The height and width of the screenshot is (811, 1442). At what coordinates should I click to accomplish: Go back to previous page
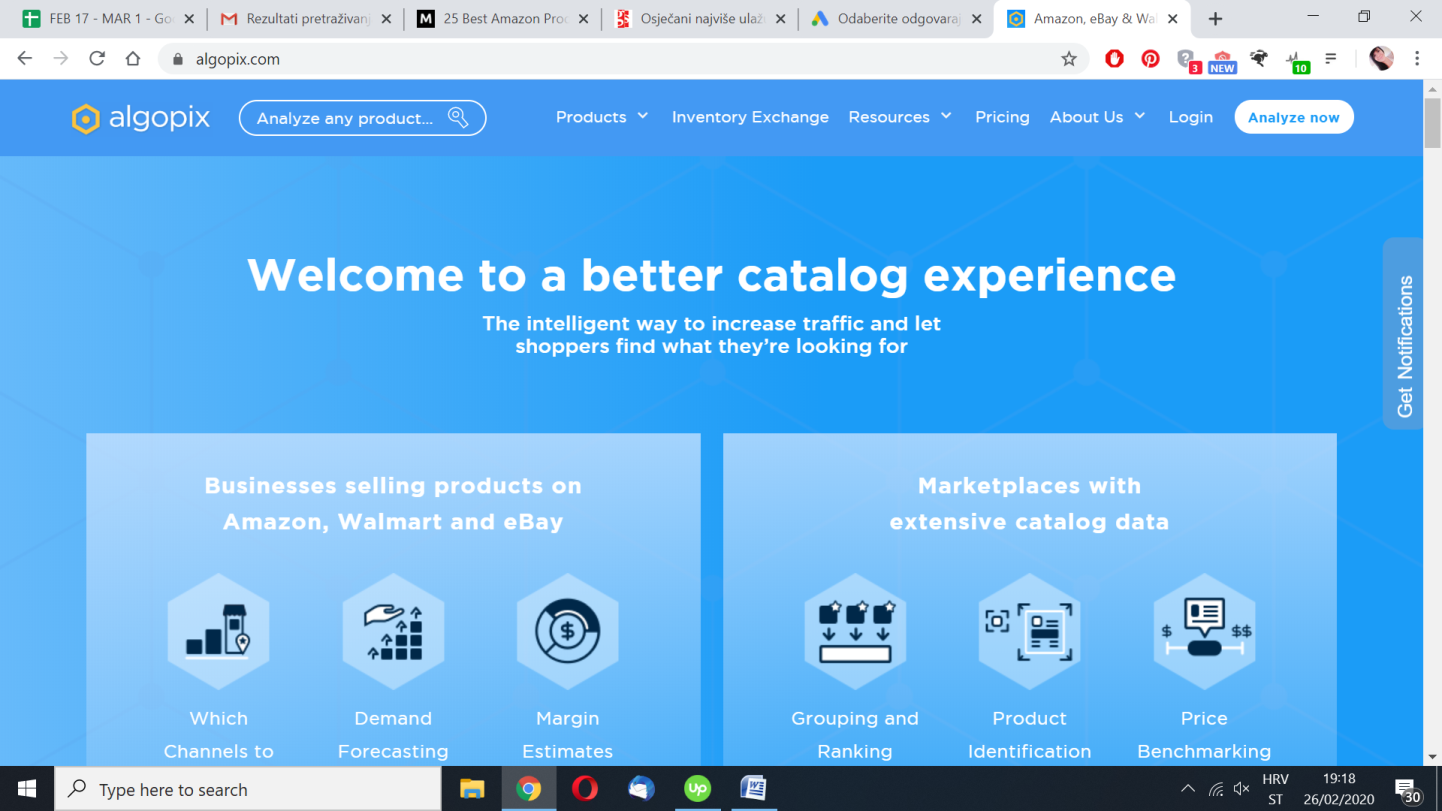click(x=25, y=59)
